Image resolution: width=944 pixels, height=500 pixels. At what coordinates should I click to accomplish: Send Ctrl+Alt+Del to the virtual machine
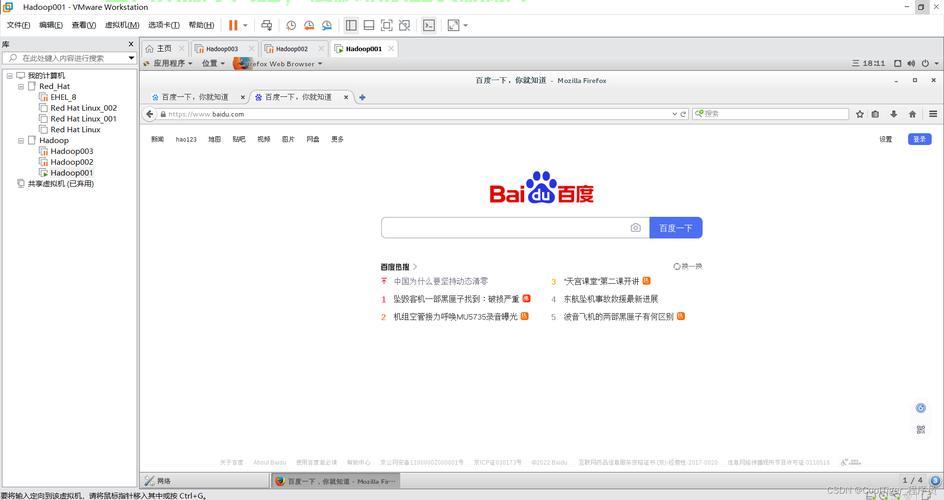click(266, 25)
